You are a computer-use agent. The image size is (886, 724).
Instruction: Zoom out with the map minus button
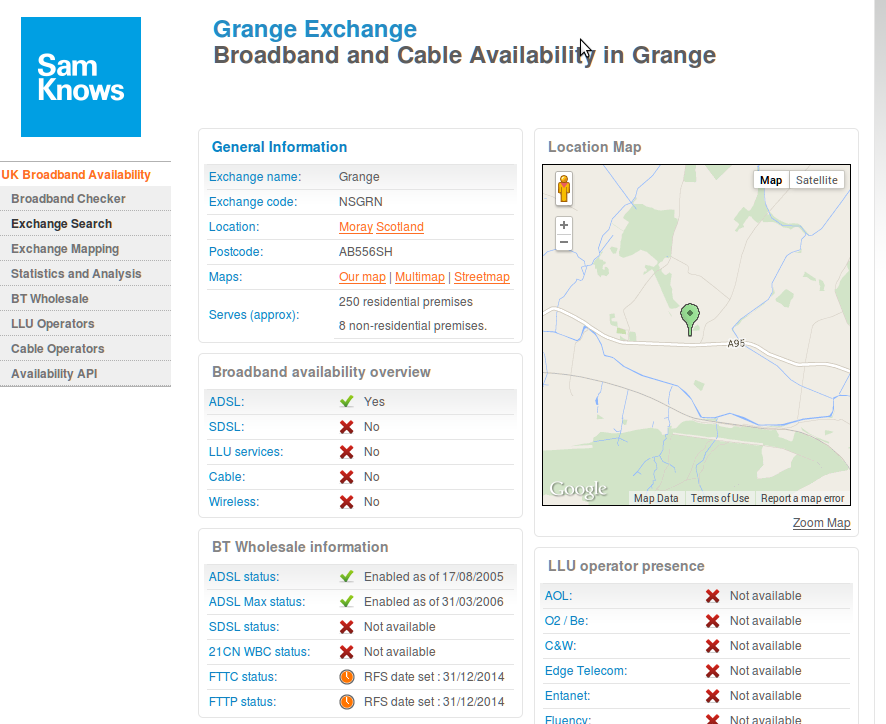[563, 242]
